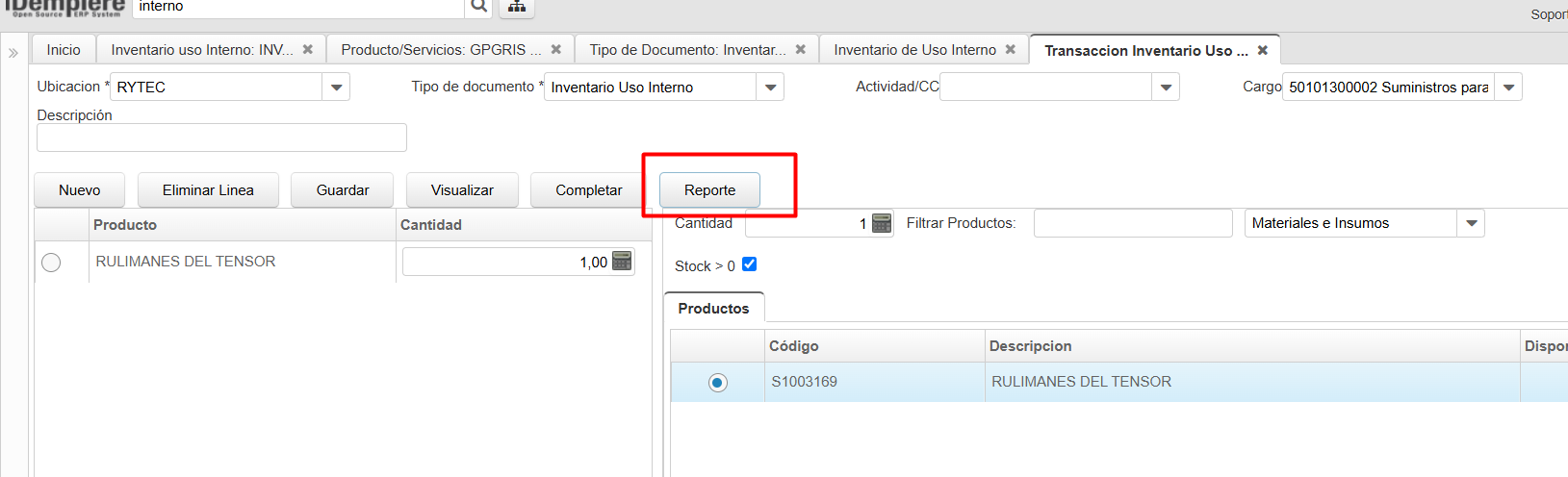Select the RULIMANES DEL TENSOR line radio button
Image resolution: width=1568 pixels, height=477 pixels.
[x=51, y=263]
